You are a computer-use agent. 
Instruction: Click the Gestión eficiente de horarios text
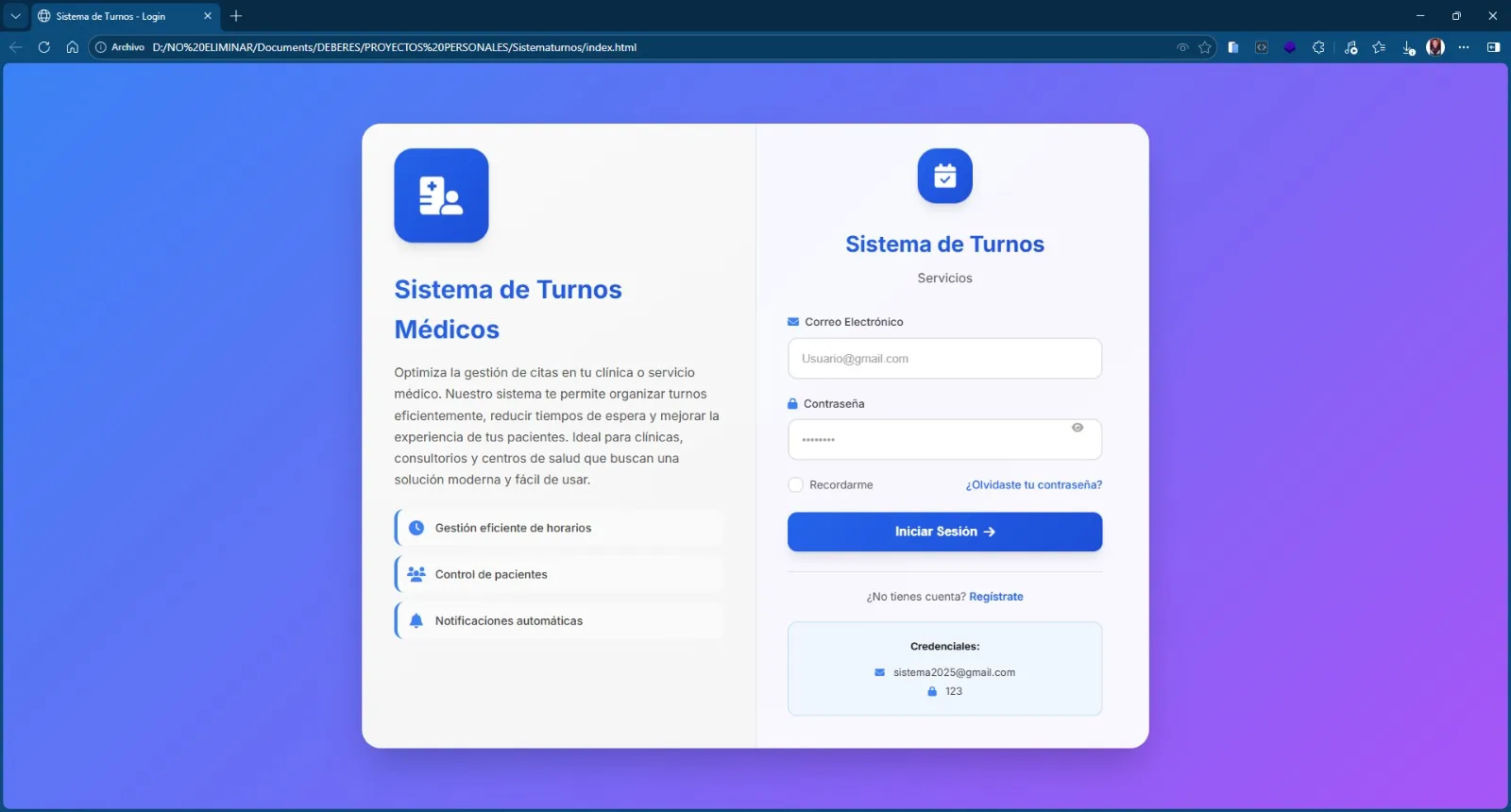(x=513, y=528)
